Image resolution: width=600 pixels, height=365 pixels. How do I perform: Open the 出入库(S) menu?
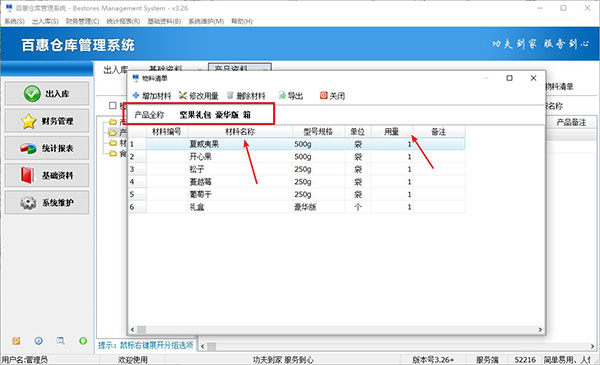click(x=45, y=21)
